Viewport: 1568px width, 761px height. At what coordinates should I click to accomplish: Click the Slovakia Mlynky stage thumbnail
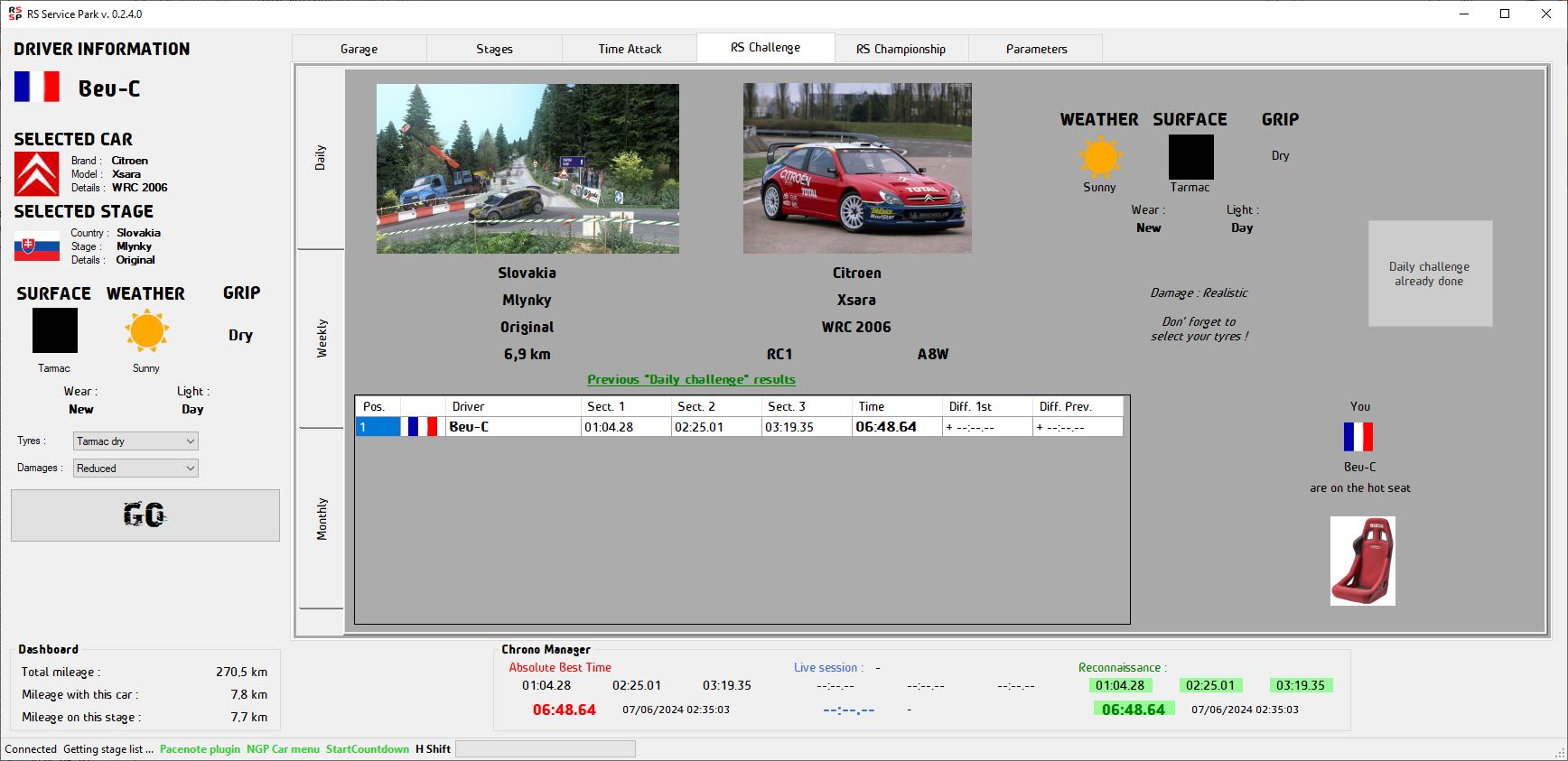(x=527, y=169)
